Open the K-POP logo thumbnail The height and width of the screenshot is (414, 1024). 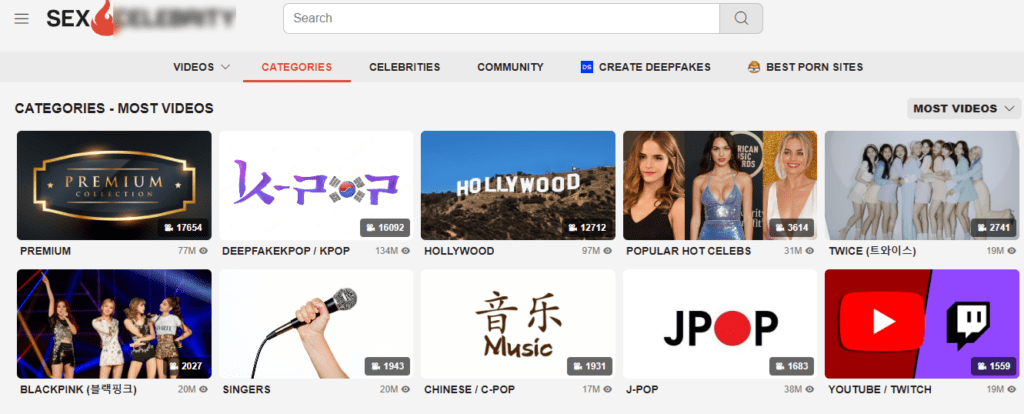pos(316,185)
